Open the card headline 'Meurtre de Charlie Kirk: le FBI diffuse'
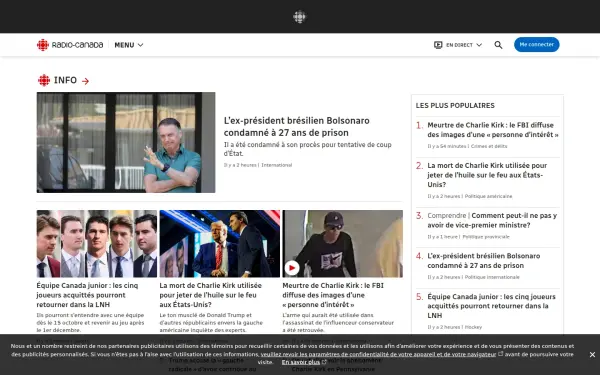This screenshot has height=375, width=600. click(333, 295)
